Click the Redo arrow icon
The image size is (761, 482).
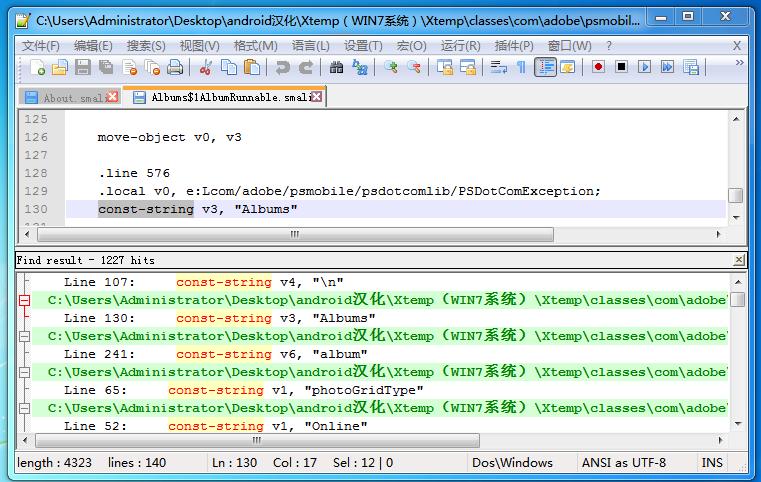[x=306, y=67]
